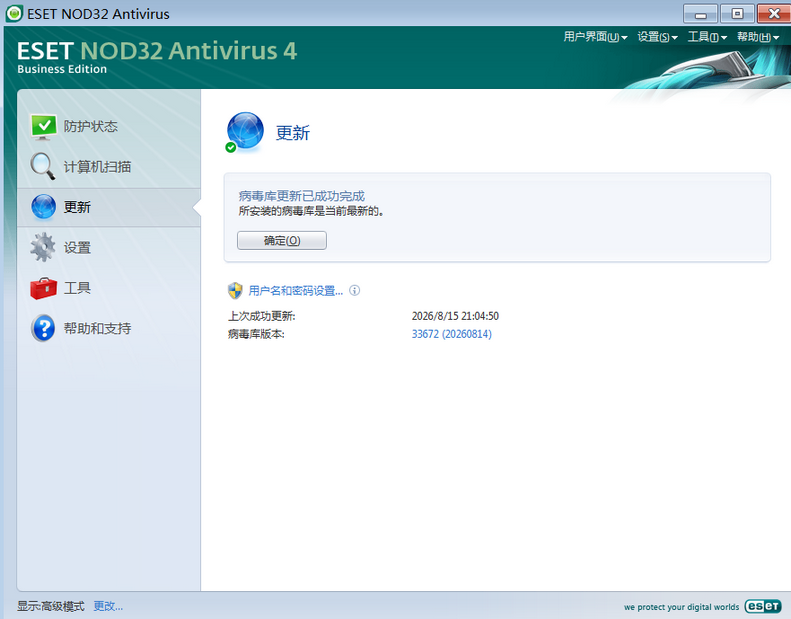Open the 用户名和密码设置... link
Screen dimensions: 791x619
click(296, 291)
